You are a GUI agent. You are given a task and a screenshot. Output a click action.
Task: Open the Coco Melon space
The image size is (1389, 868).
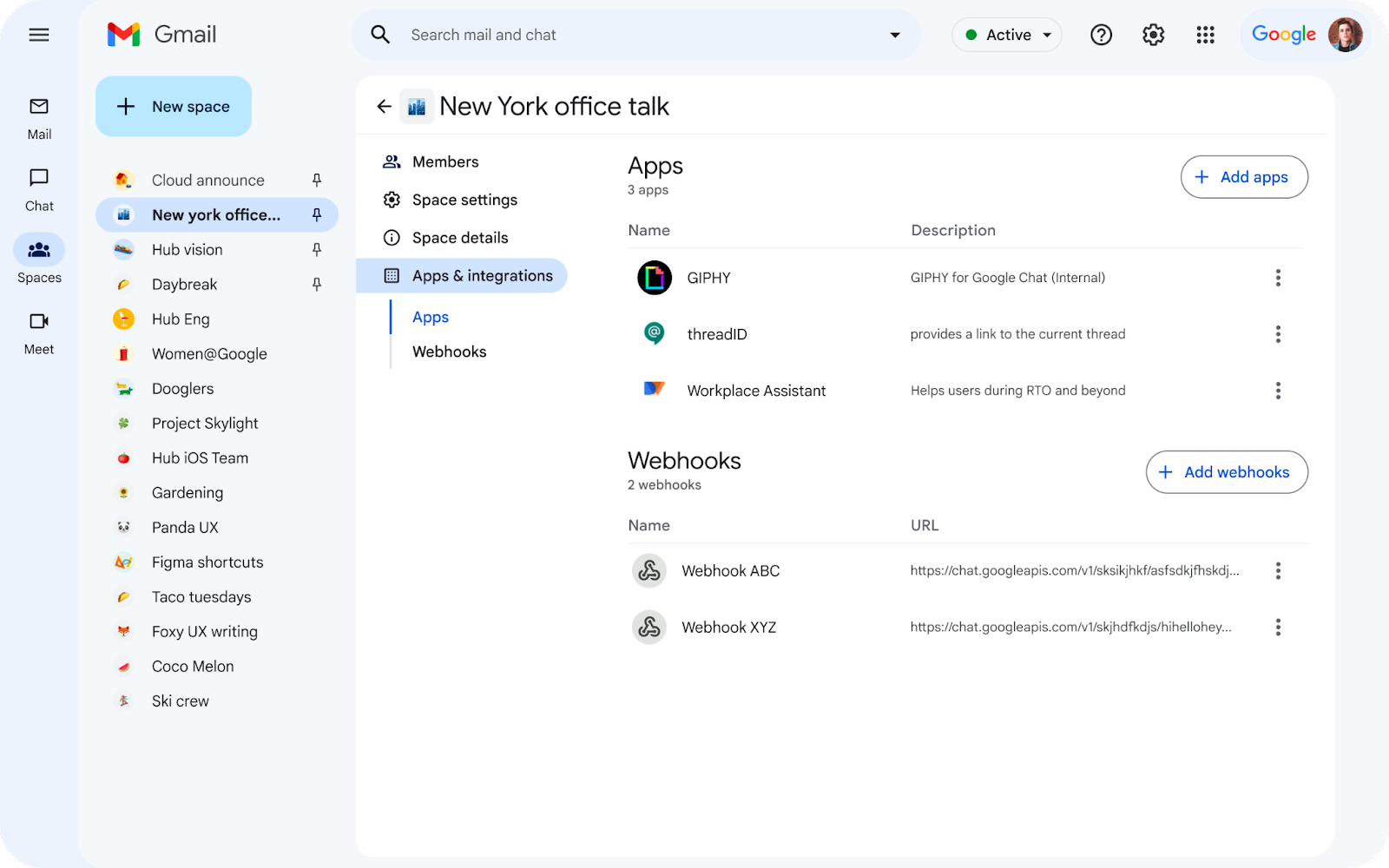(217, 666)
